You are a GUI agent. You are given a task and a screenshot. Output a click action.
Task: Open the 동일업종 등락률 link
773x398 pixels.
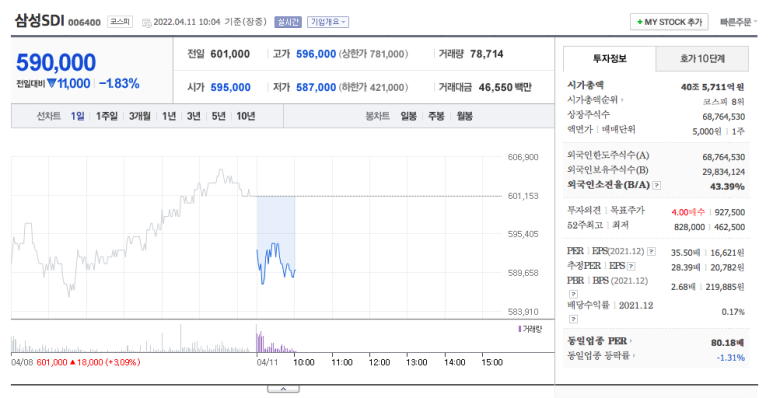pyautogui.click(x=601, y=356)
